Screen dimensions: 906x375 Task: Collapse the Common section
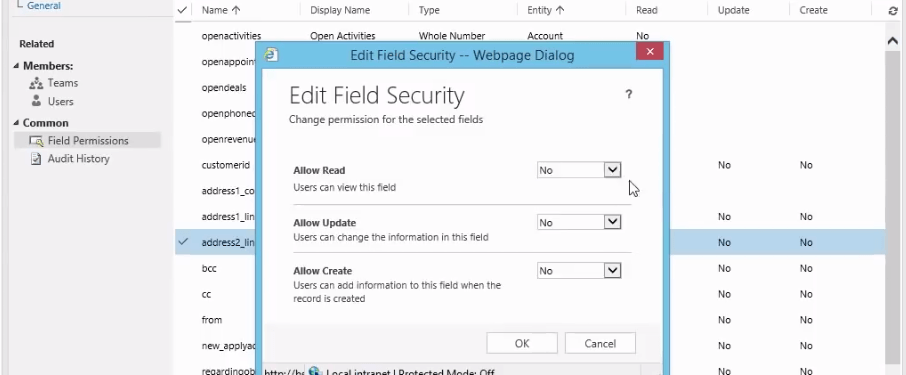16,123
